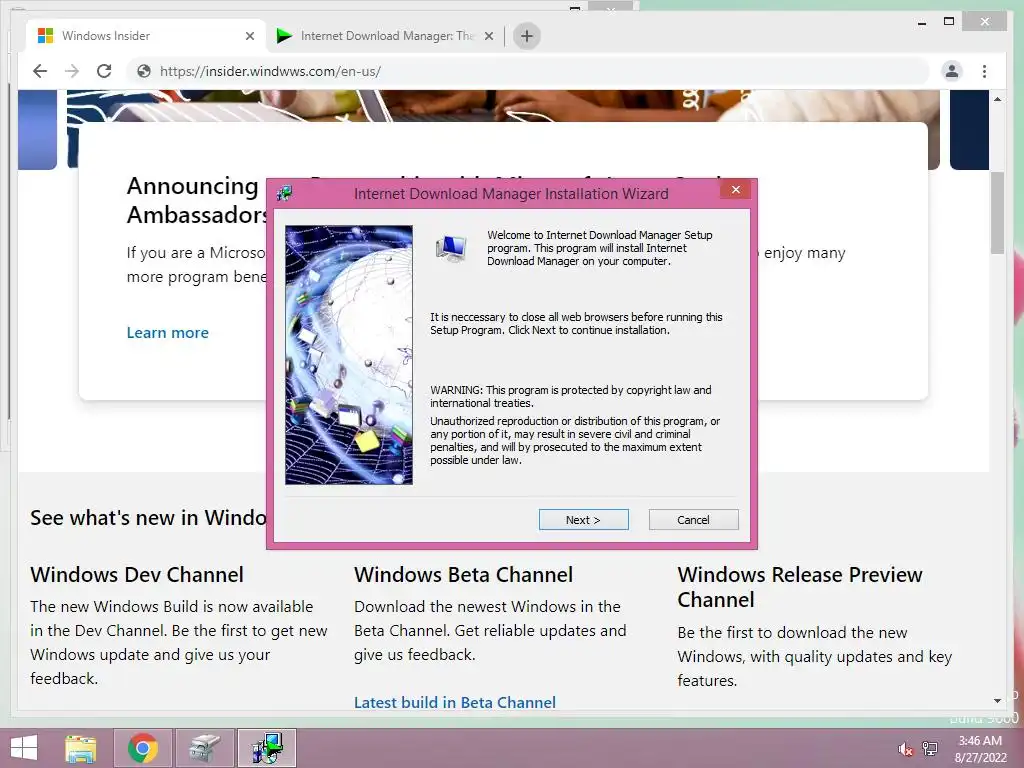Click the wizard title bar icon
This screenshot has height=768, width=1024.
285,193
